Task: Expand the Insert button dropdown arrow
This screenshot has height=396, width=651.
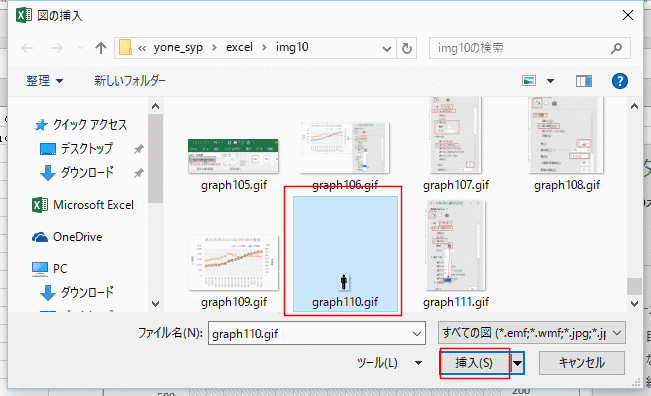Action: [x=517, y=363]
